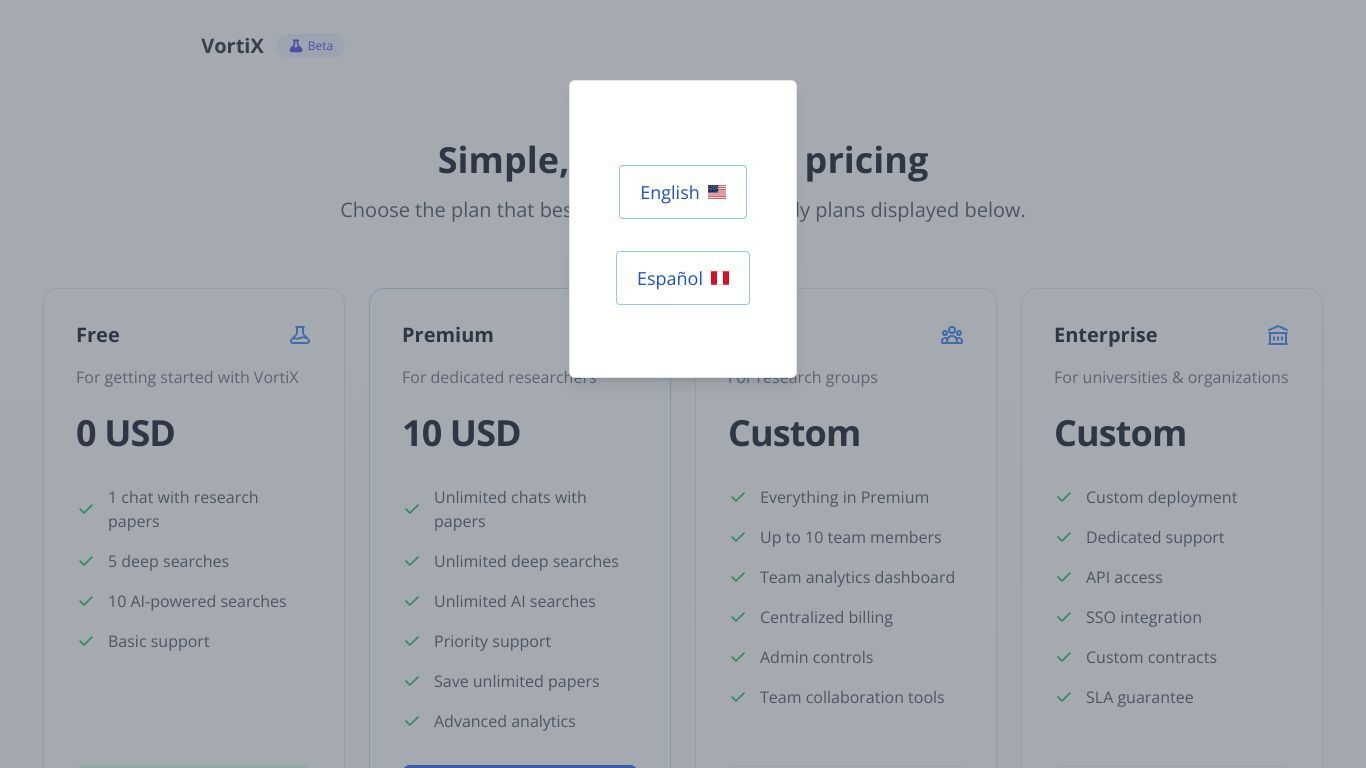Click checkmark next to API access
The height and width of the screenshot is (768, 1366).
1064,577
